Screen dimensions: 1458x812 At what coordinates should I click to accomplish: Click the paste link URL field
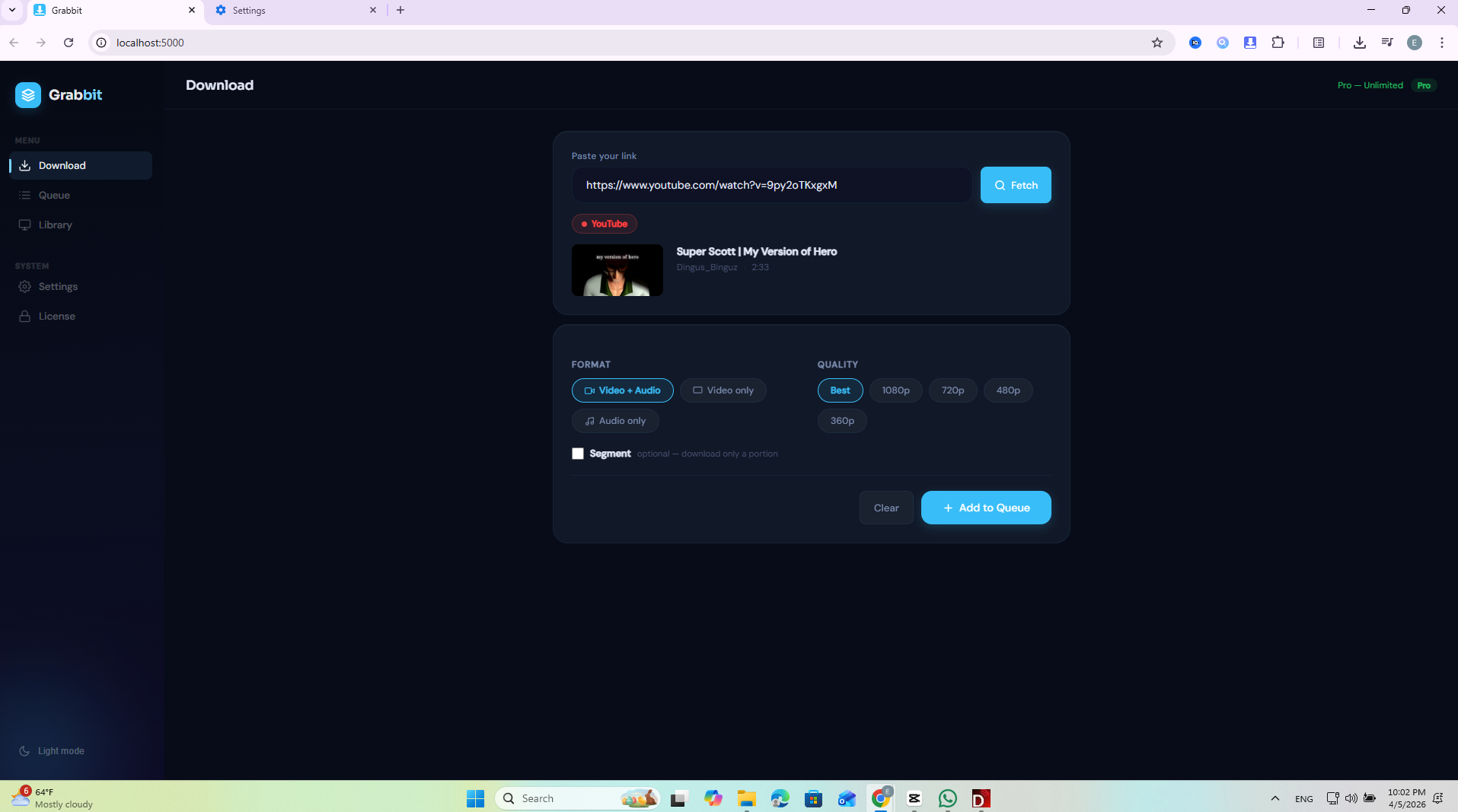coord(771,185)
